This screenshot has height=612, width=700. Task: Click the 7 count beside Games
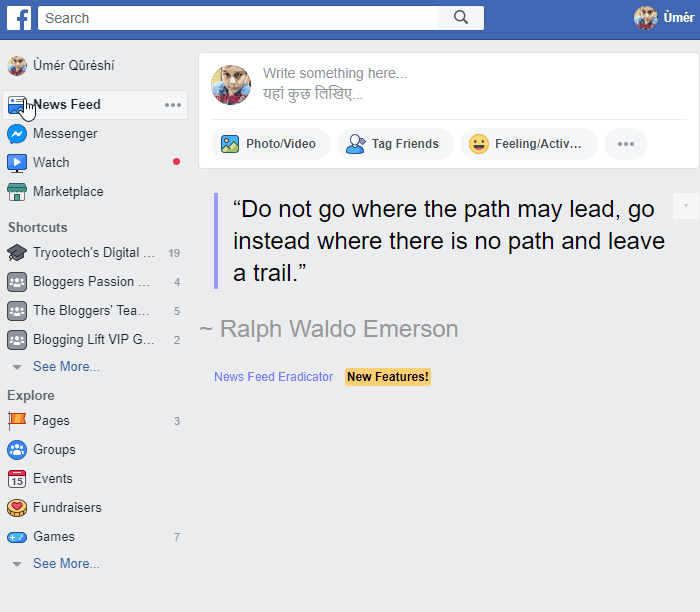tap(177, 537)
